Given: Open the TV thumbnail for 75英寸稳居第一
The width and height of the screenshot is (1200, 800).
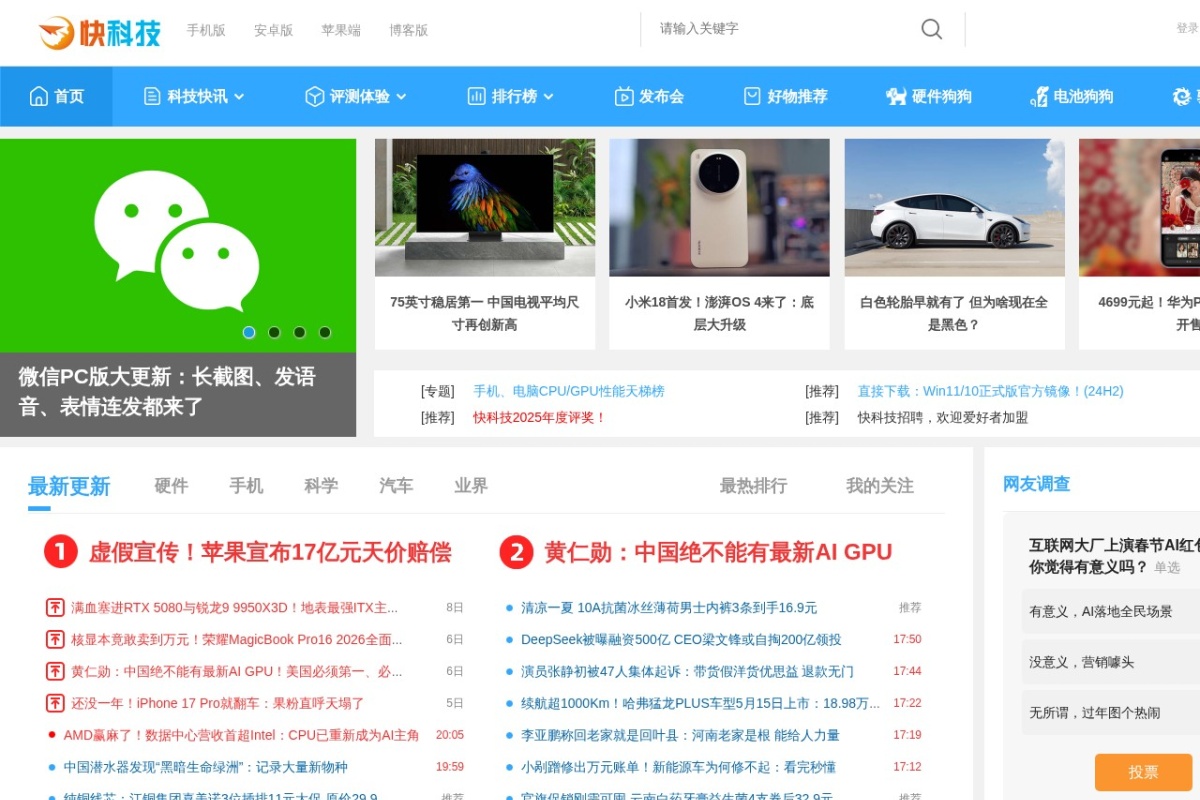Looking at the screenshot, I should (485, 207).
